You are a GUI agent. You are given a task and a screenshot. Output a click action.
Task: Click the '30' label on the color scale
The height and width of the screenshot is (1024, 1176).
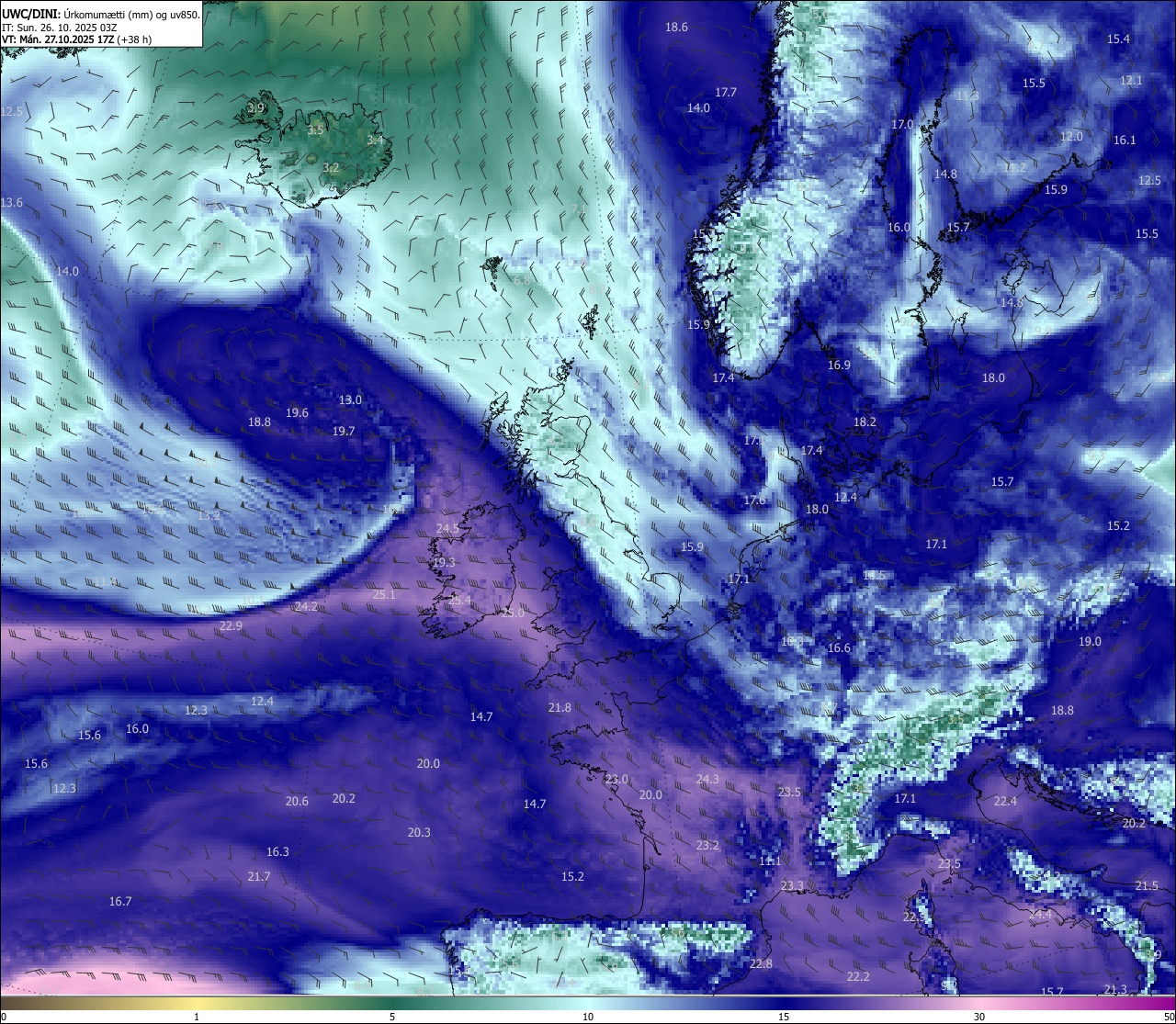click(979, 1017)
